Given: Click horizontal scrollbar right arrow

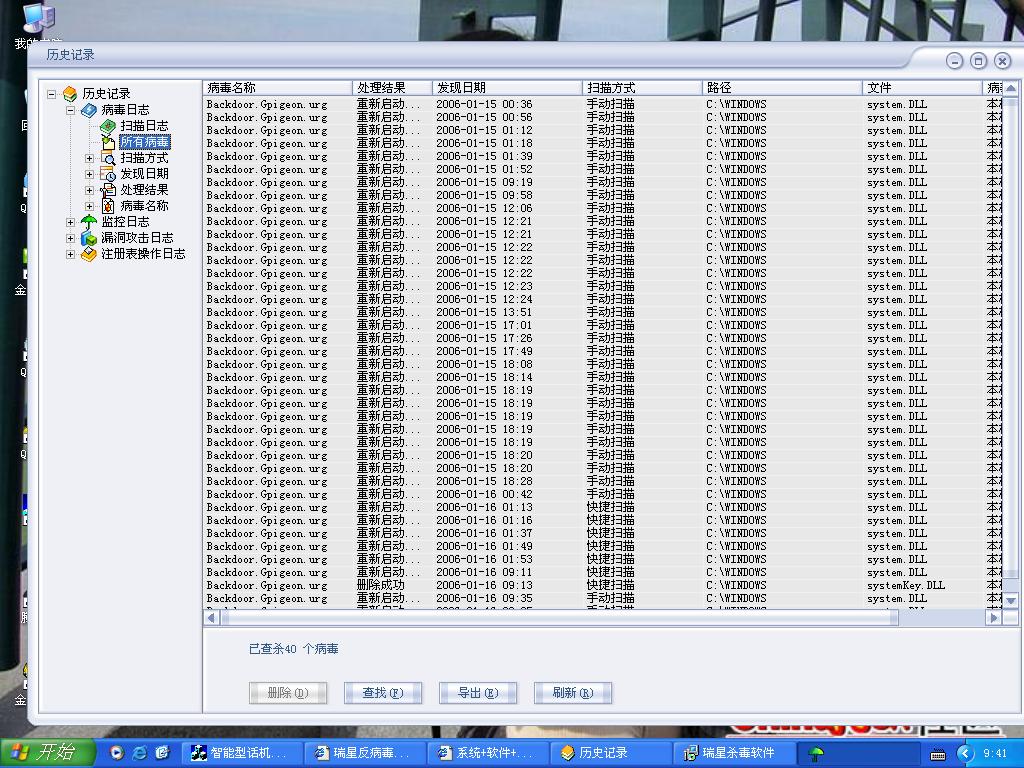Looking at the screenshot, I should tap(994, 617).
